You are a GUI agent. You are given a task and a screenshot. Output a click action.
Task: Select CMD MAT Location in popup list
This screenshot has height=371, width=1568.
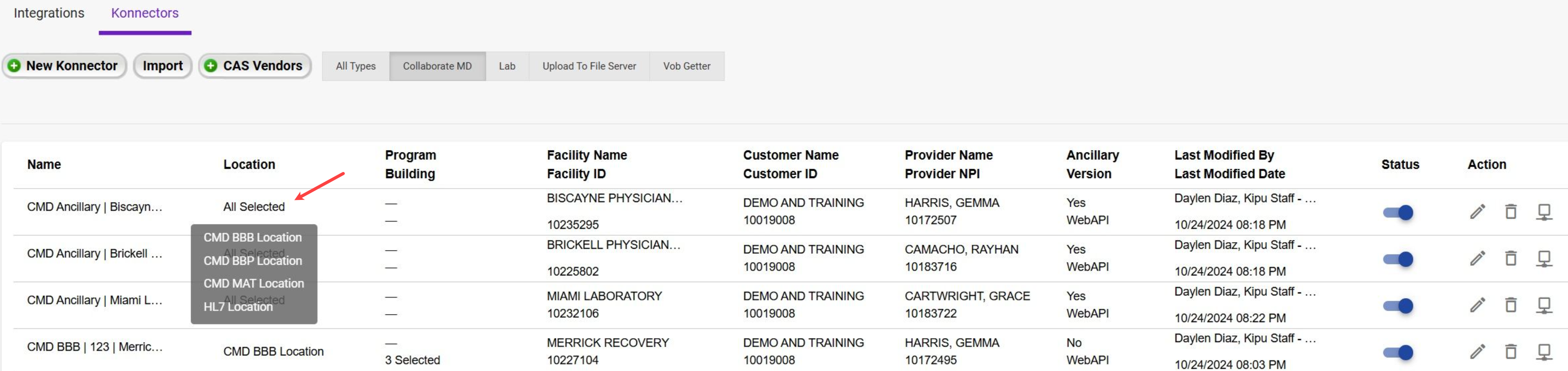(x=254, y=283)
